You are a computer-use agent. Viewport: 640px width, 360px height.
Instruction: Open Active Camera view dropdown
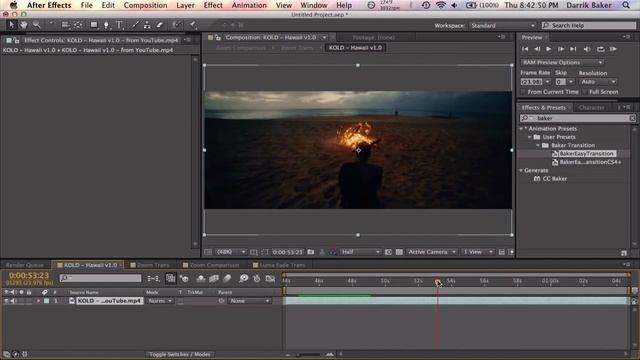[x=431, y=252]
